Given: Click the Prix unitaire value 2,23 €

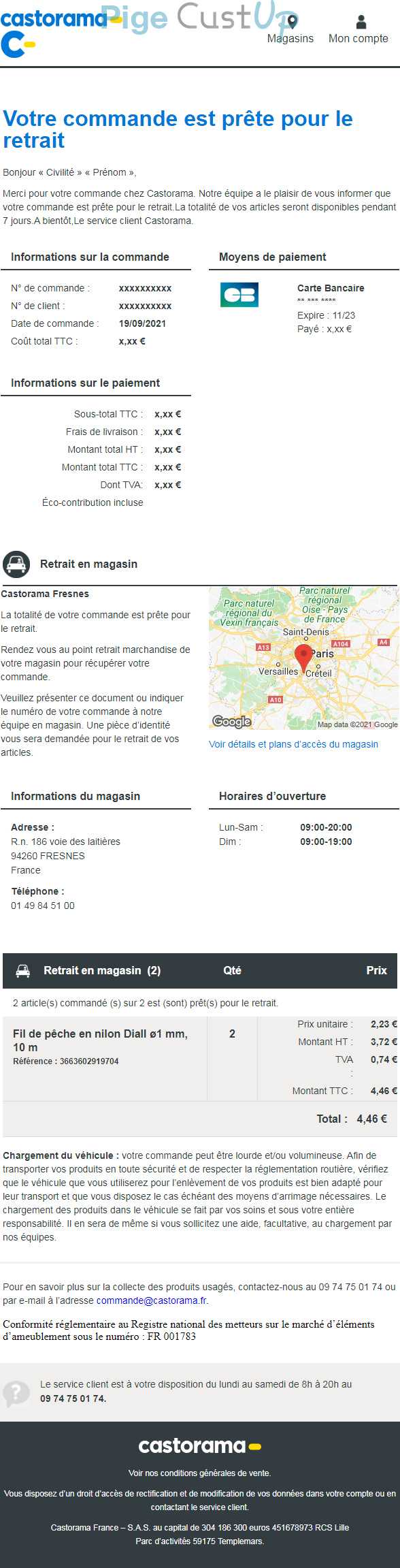Looking at the screenshot, I should tap(384, 1024).
